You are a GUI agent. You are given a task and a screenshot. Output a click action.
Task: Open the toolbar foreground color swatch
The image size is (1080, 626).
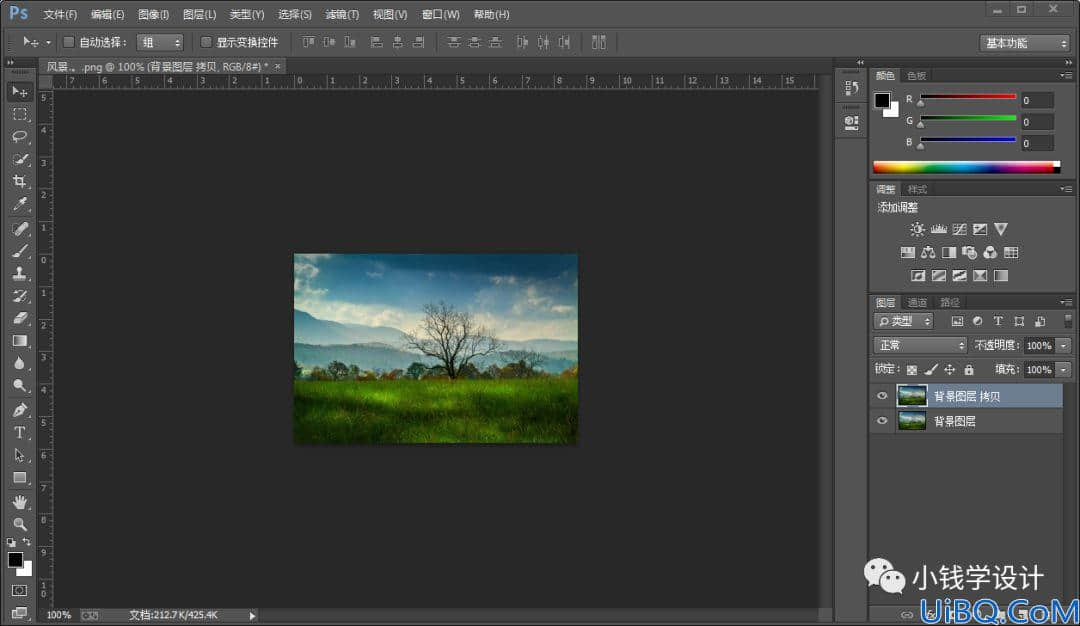coord(15,560)
